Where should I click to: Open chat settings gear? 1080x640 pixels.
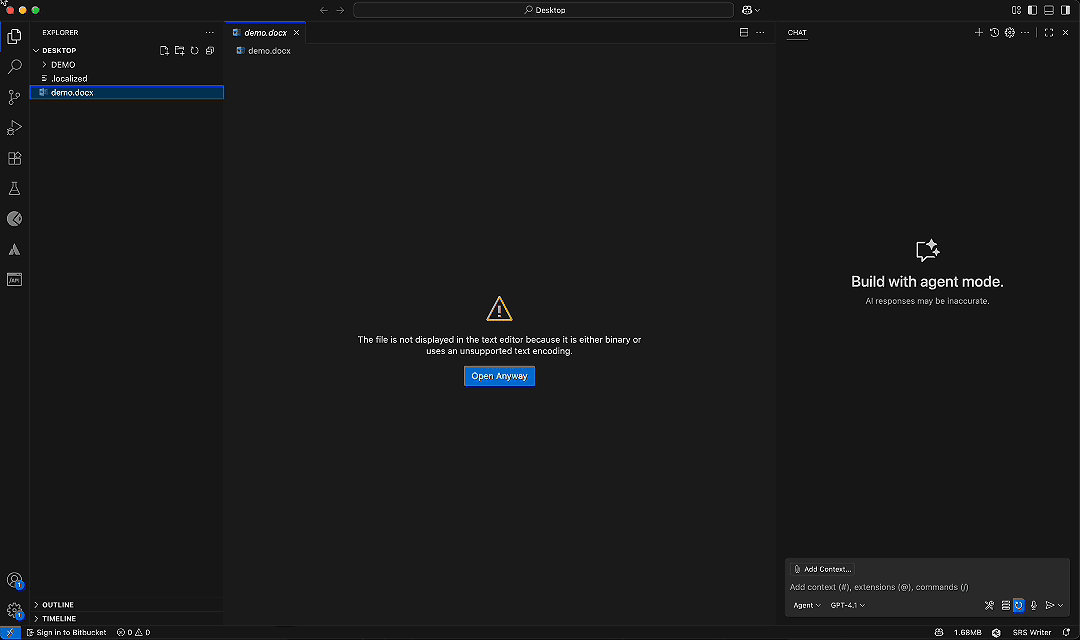[1010, 32]
